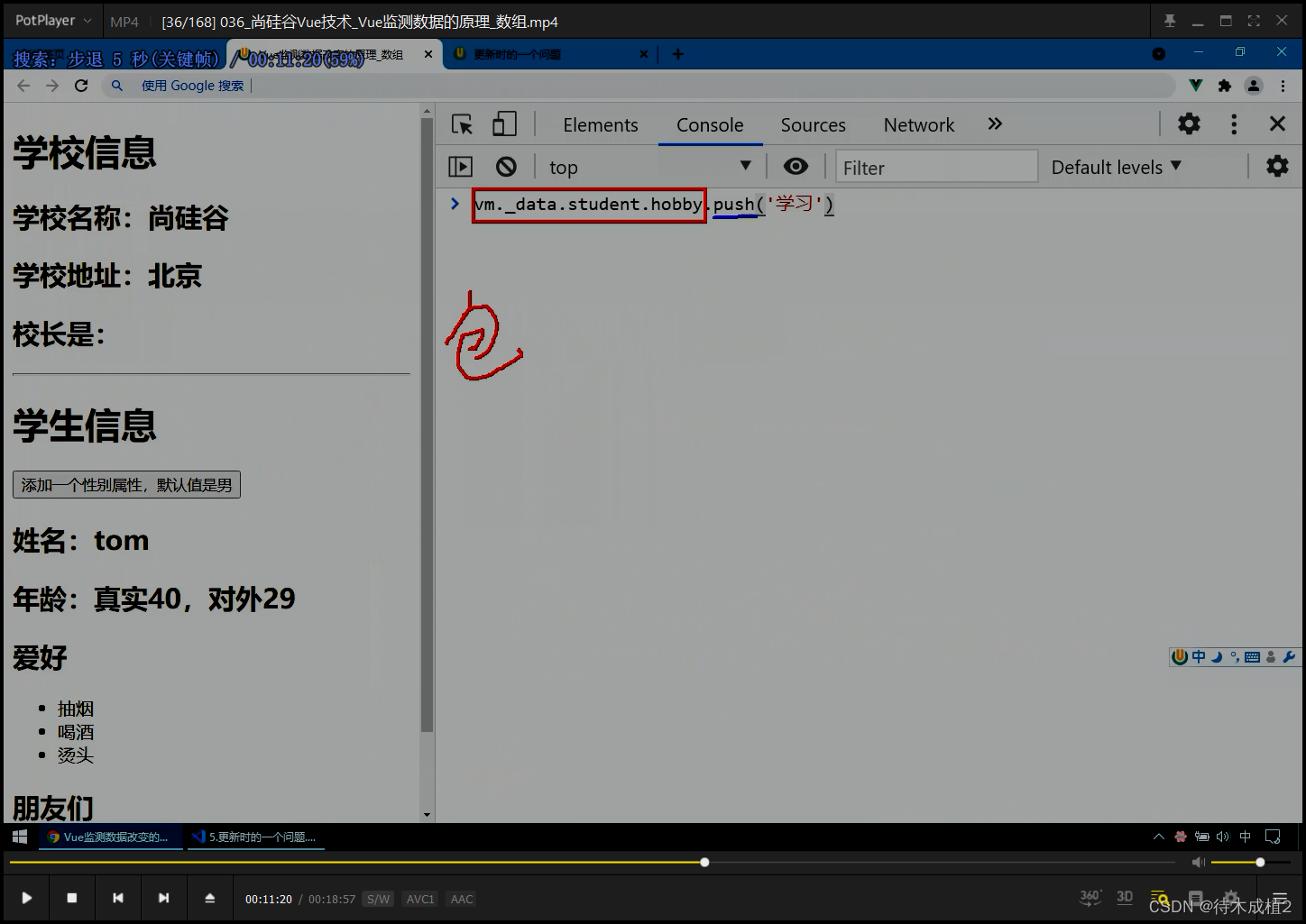Viewport: 1306px width, 924px height.
Task: Toggle the DevTools device toolbar
Action: [x=504, y=124]
